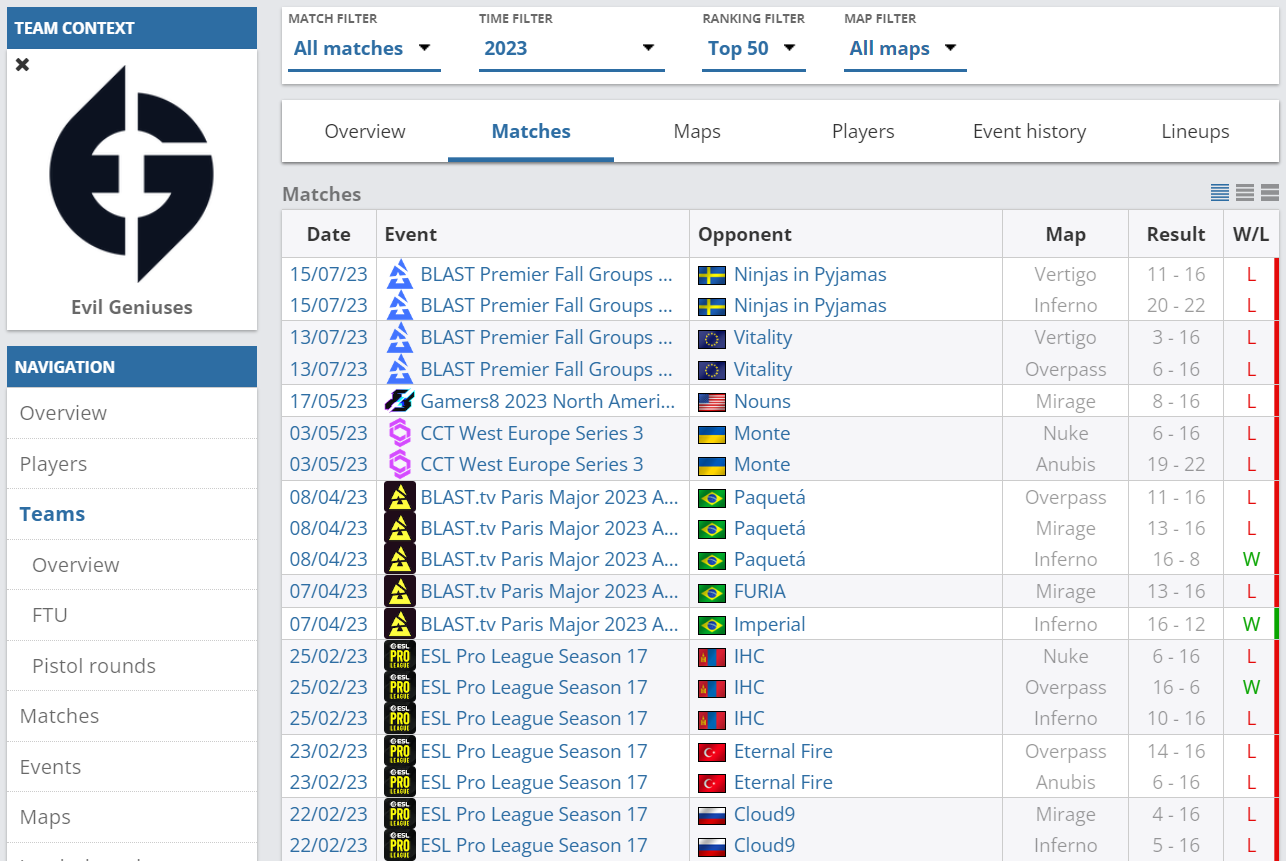The width and height of the screenshot is (1286, 861).
Task: Sort the table by the Date column header
Action: tap(329, 234)
